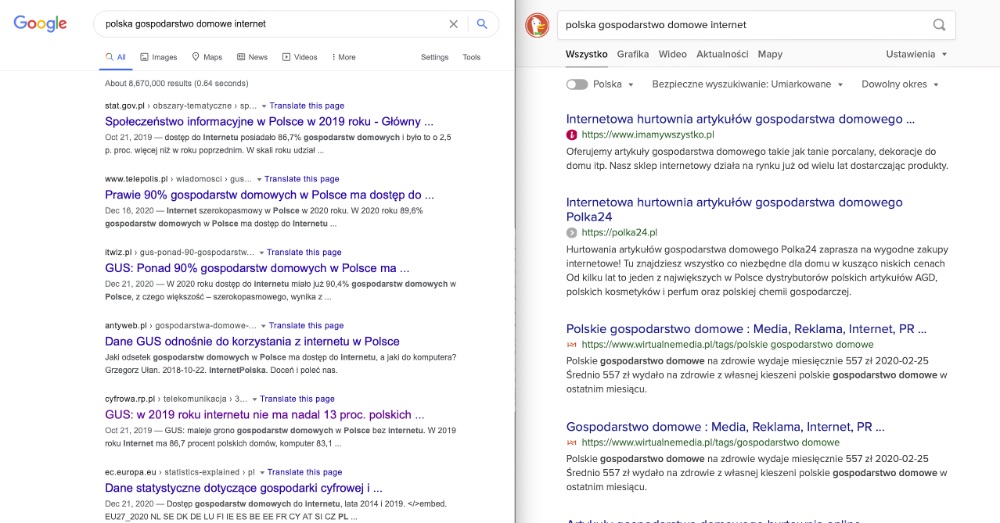
Task: Open Google Images tab
Action: point(159,57)
